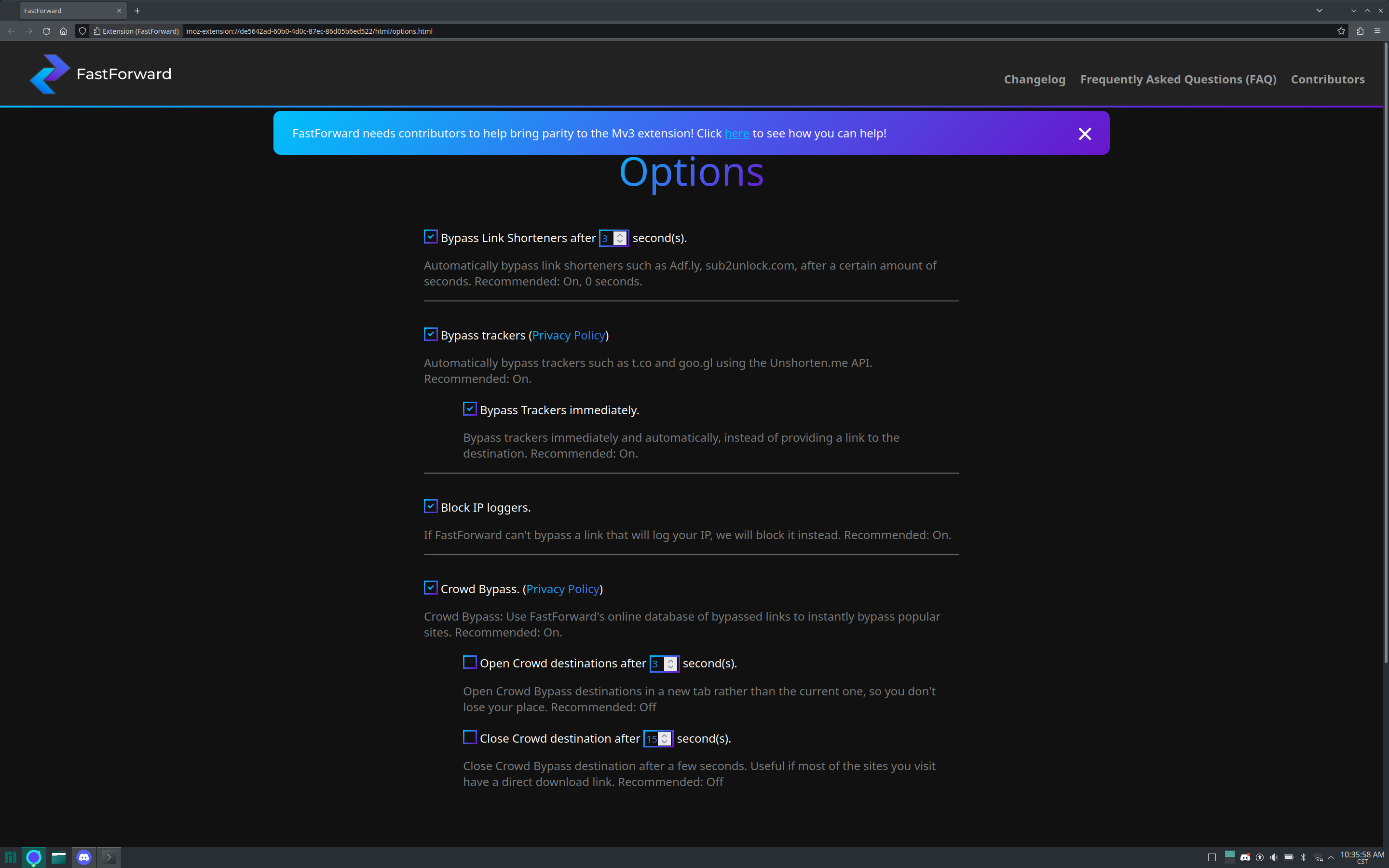Screen dimensions: 1389x868
Task: Uncheck the Bypass trackers checkbox
Action: pyautogui.click(x=431, y=334)
